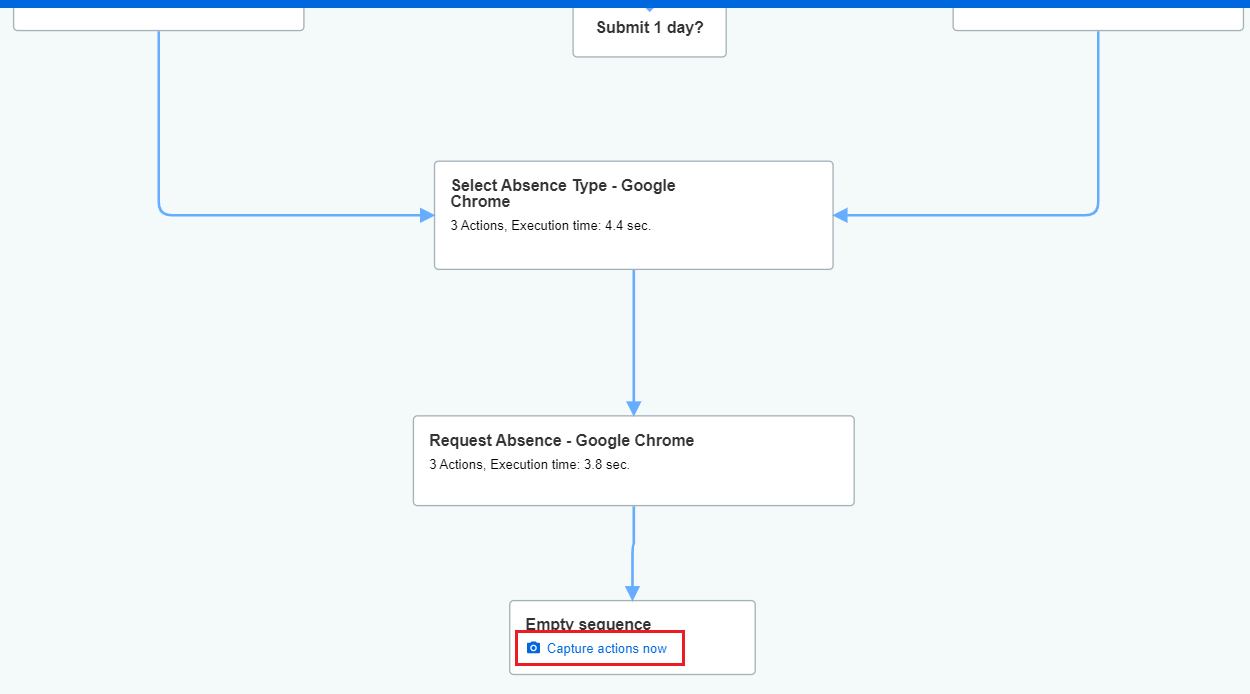The height and width of the screenshot is (694, 1250).
Task: Click the small triangle atop Submit 1 day?
Action: click(x=649, y=10)
